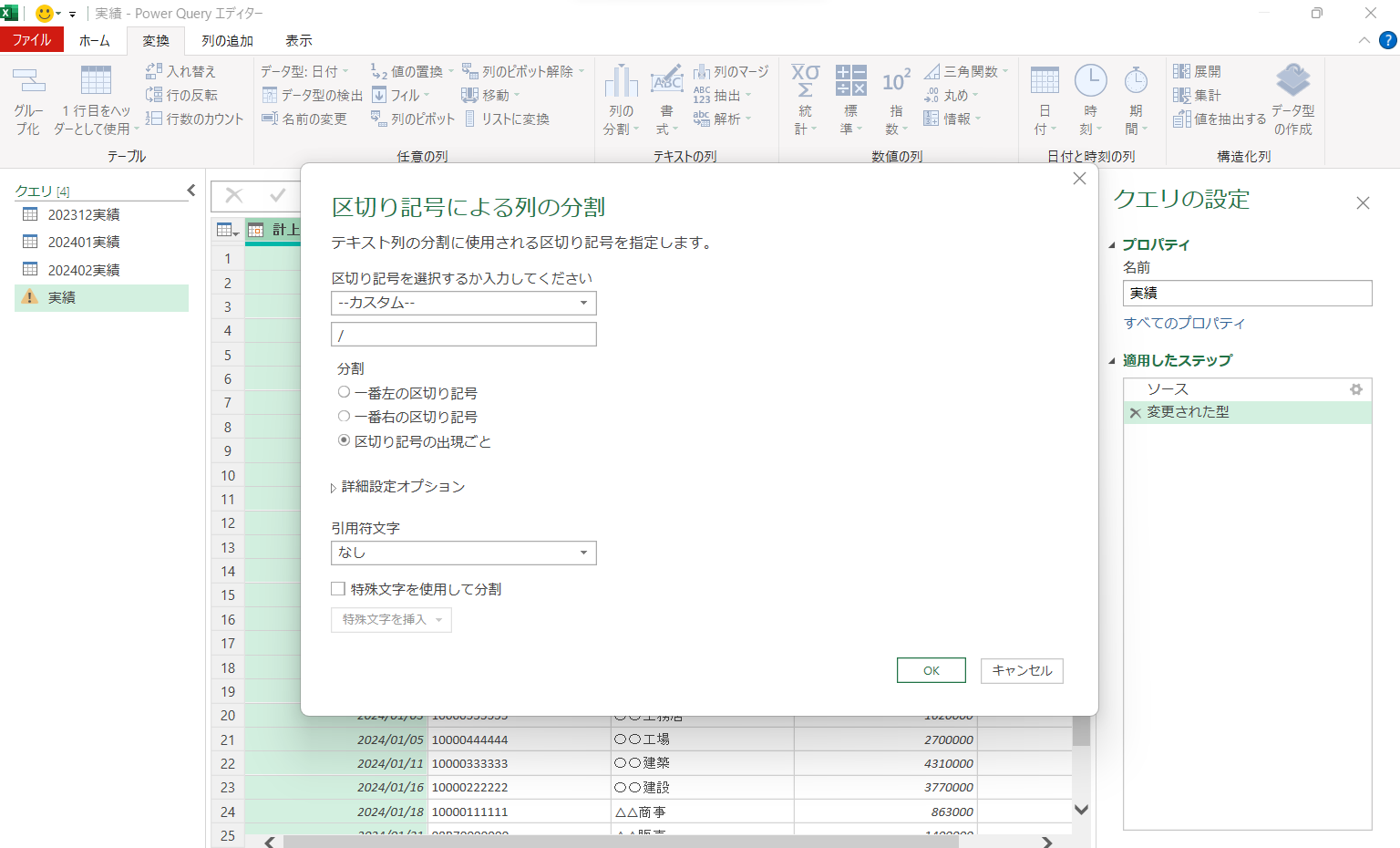Screen dimensions: 1400x848
Task: Collapse the クエリ pane with chevron
Action: pos(191,190)
